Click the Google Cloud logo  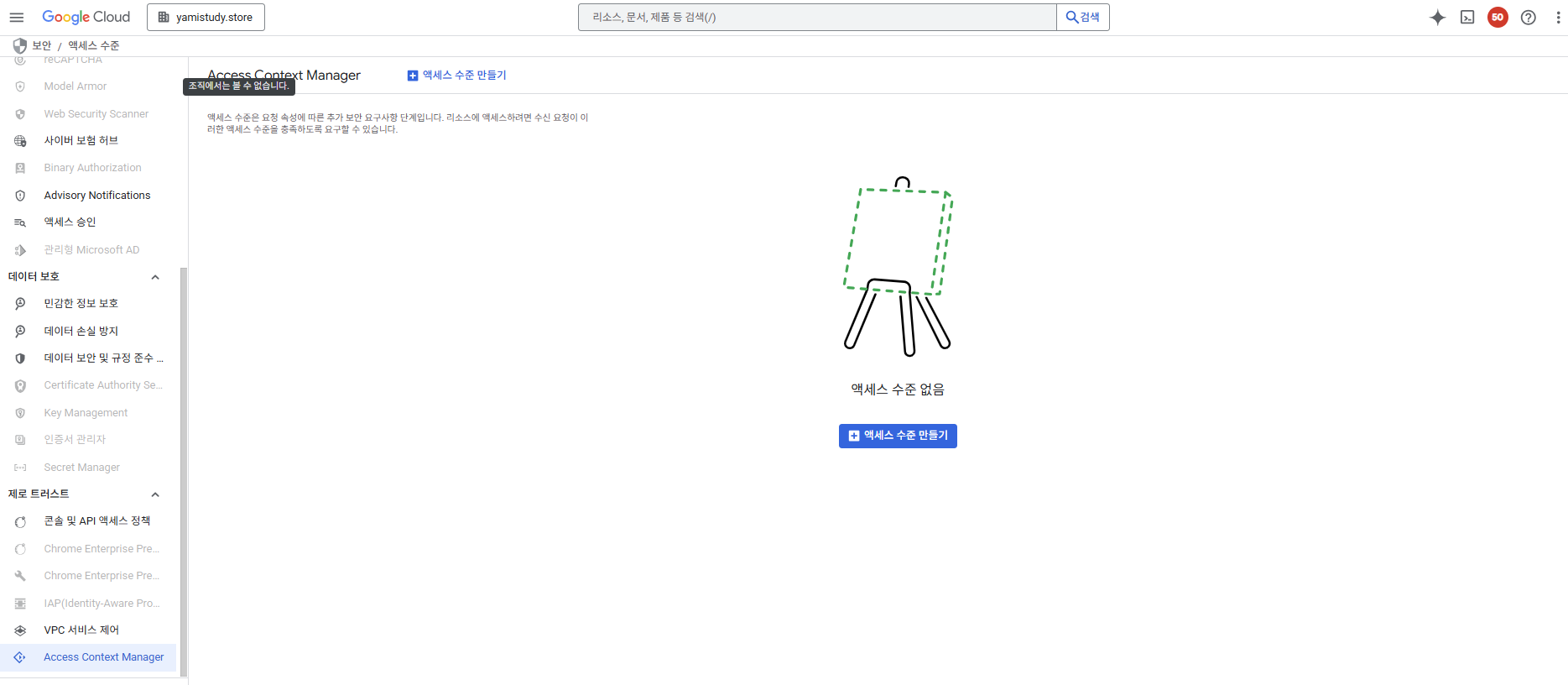(86, 17)
